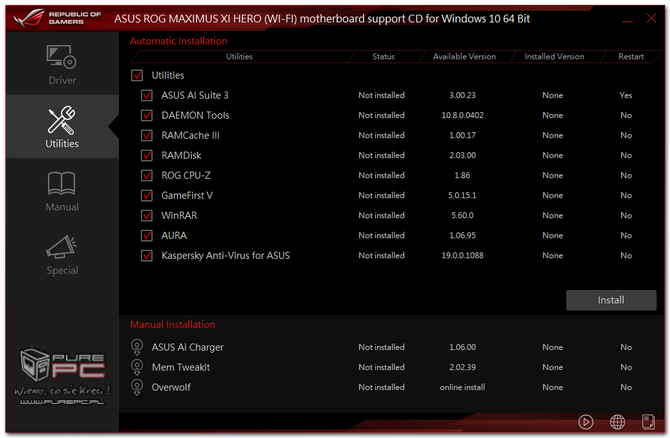Uncheck AURA checkbox

pos(147,235)
